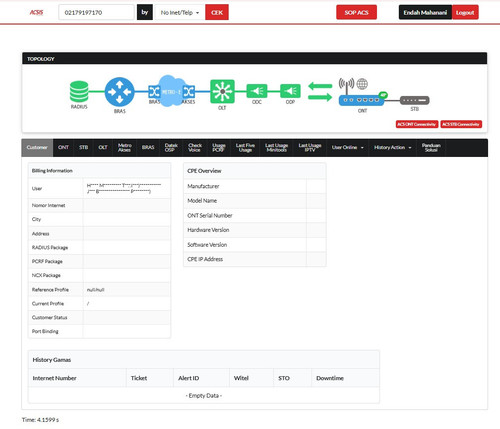Click the Time 4.1599 s text
Screen dimensions: 500x429
tap(40, 420)
